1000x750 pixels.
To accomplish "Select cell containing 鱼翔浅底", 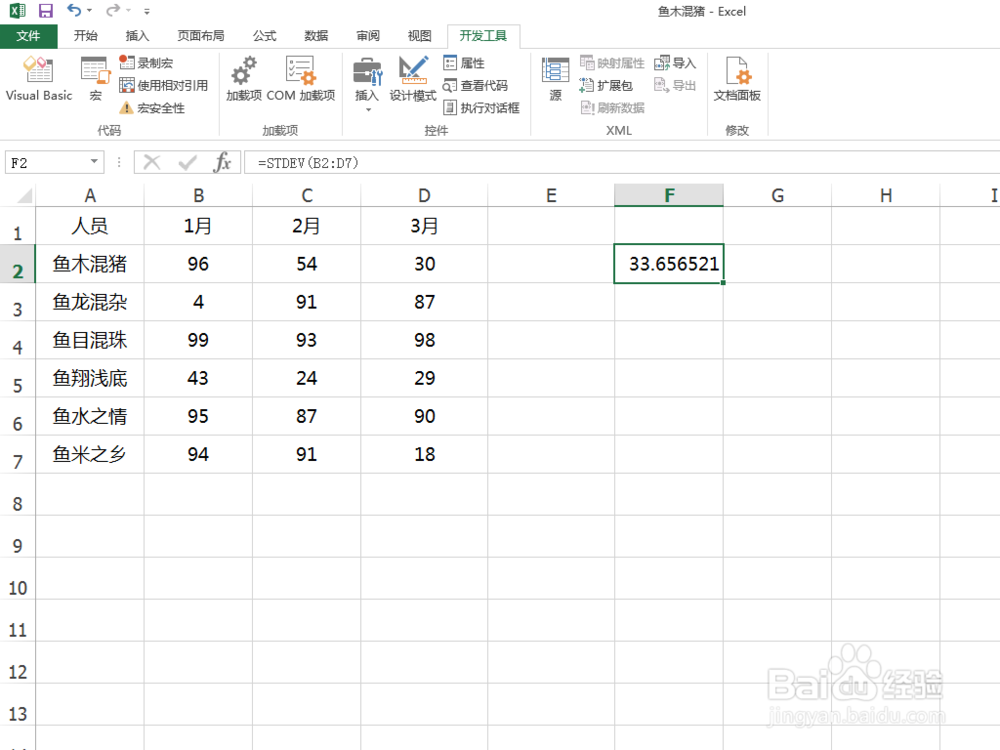I will 90,378.
